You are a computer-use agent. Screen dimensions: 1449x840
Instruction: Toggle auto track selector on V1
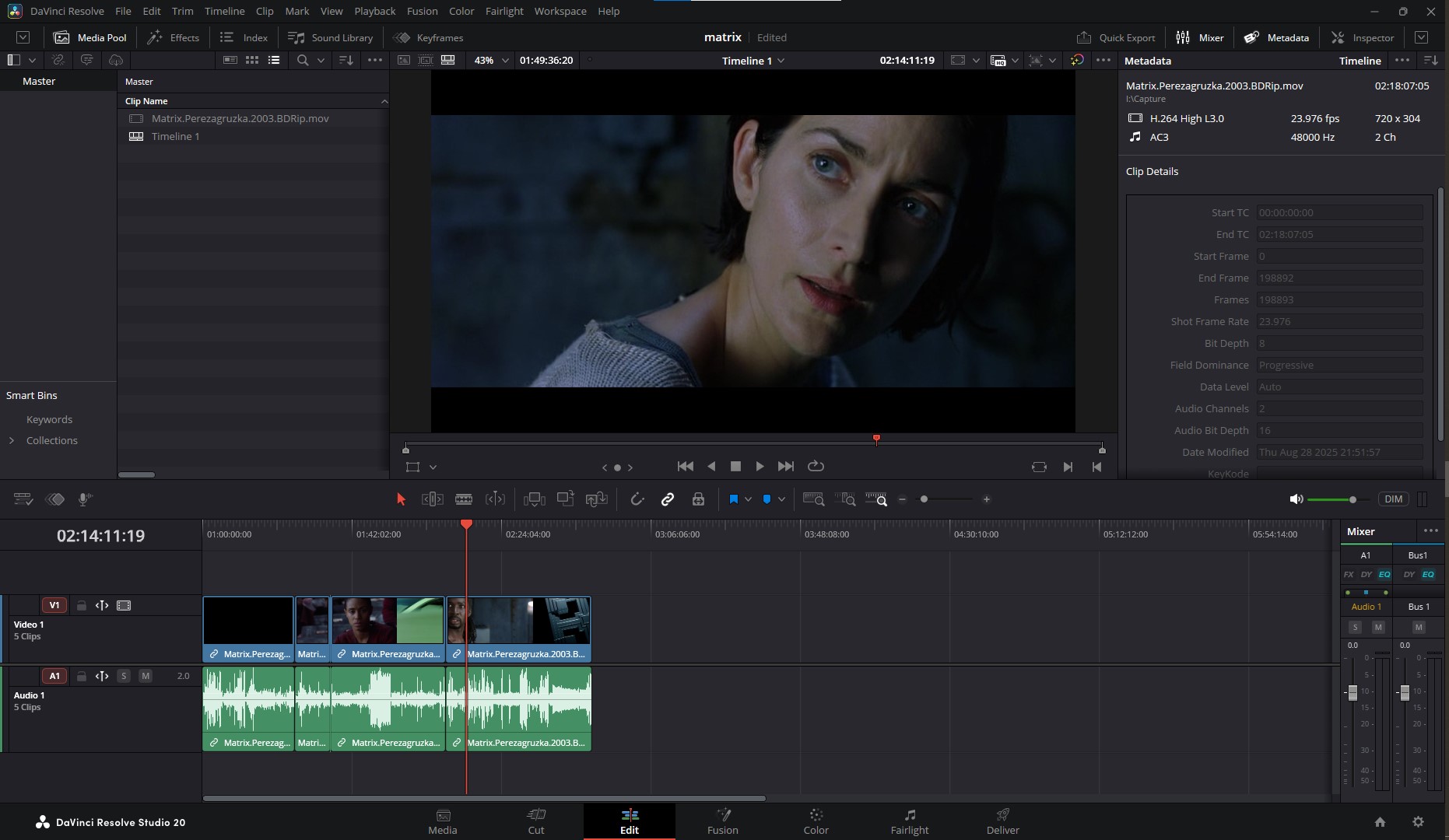coord(102,605)
